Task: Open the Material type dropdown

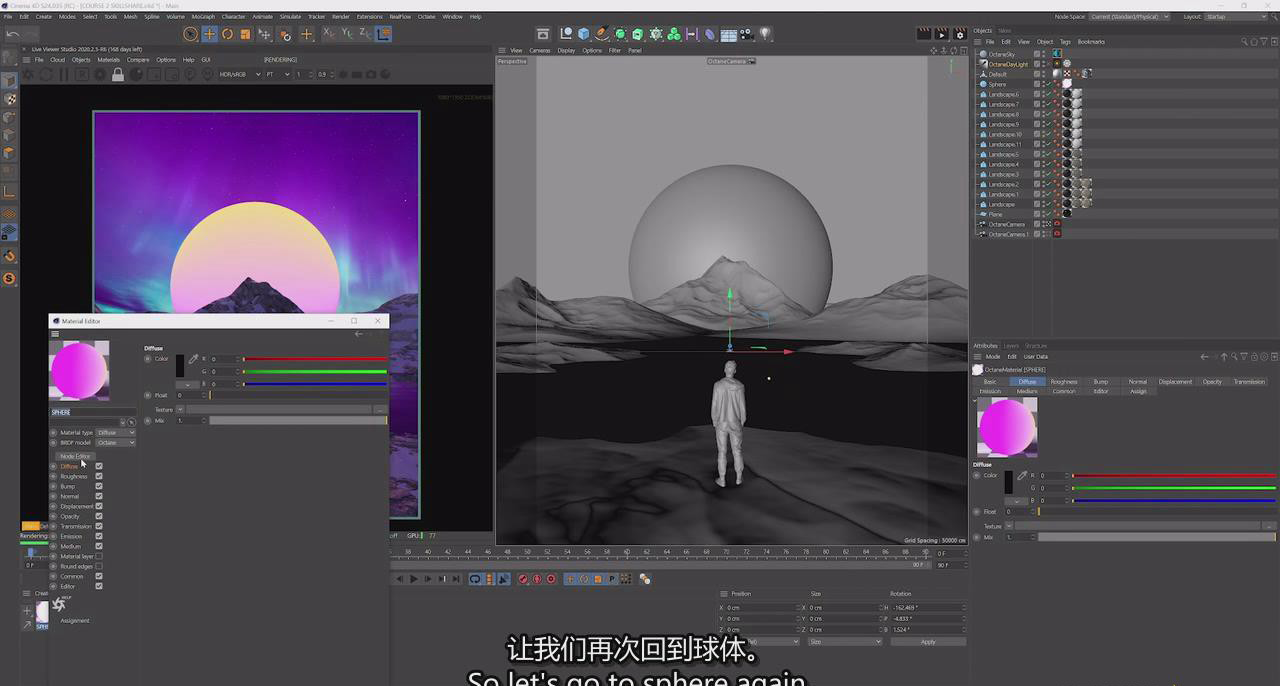Action: click(x=115, y=432)
